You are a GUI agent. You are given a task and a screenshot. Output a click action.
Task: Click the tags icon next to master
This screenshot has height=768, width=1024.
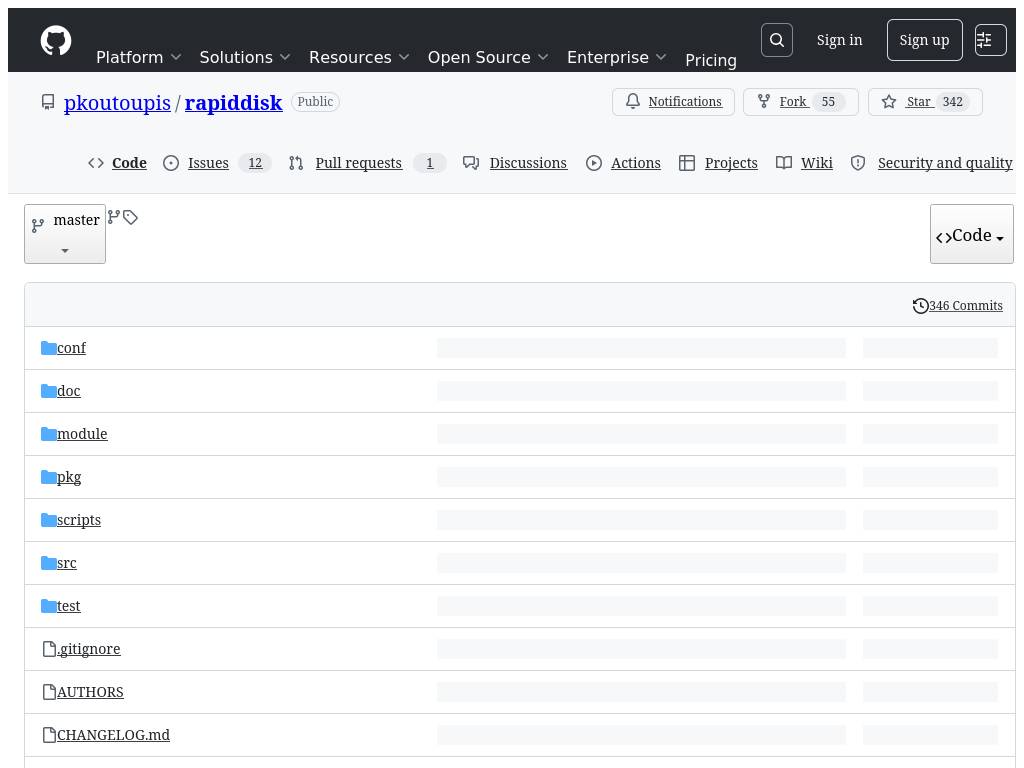131,217
